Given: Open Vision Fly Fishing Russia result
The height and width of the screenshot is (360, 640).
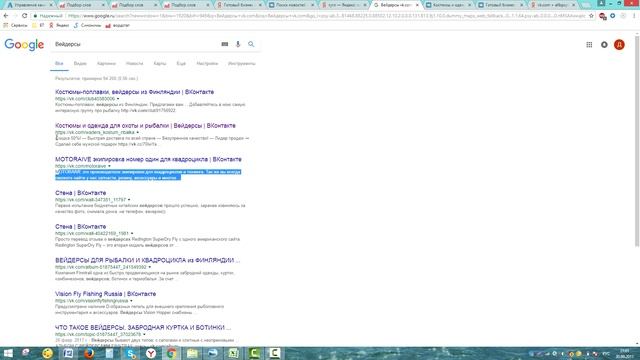Looking at the screenshot, I should 105,294.
